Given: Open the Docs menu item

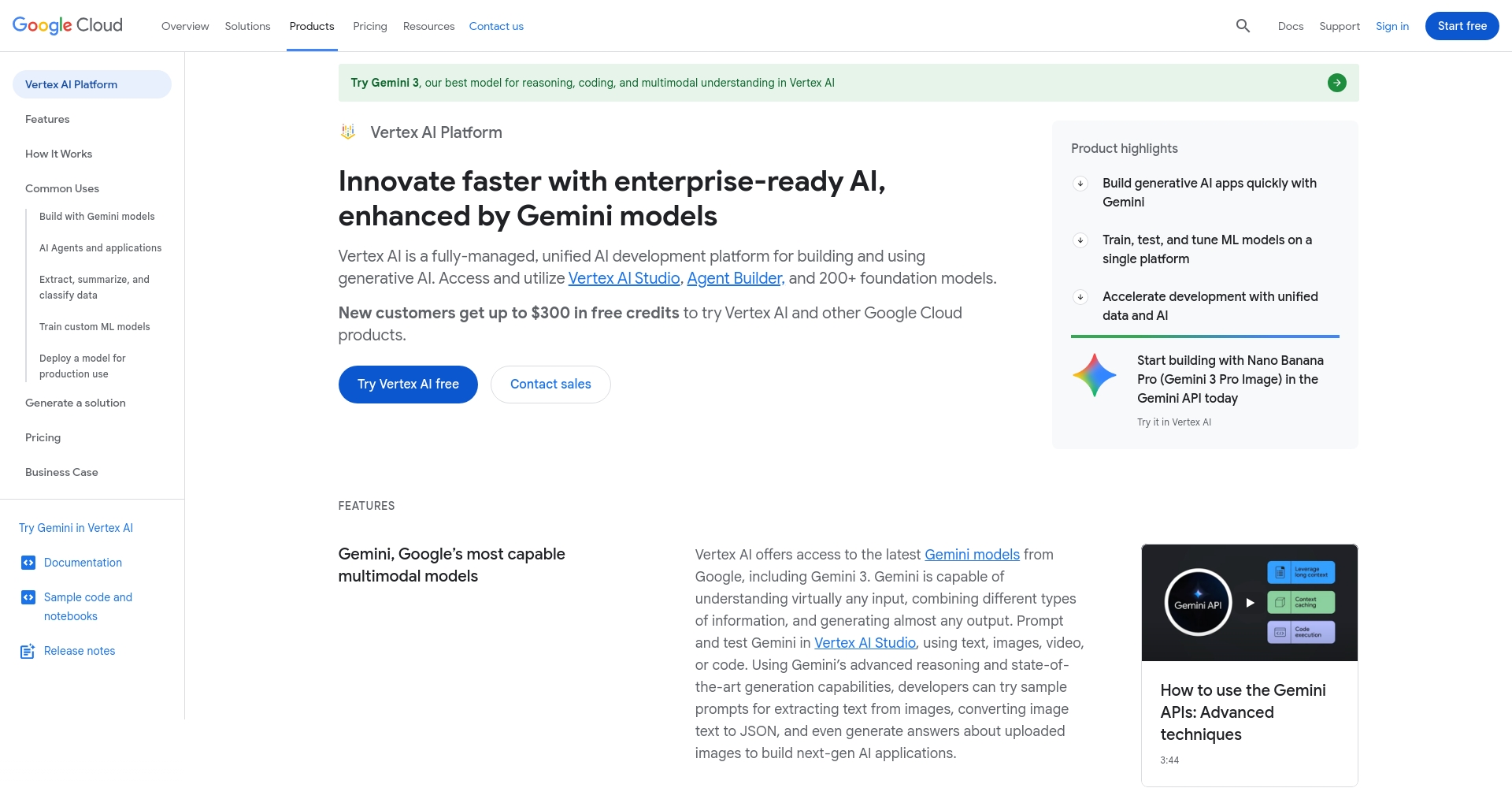Looking at the screenshot, I should (x=1291, y=26).
